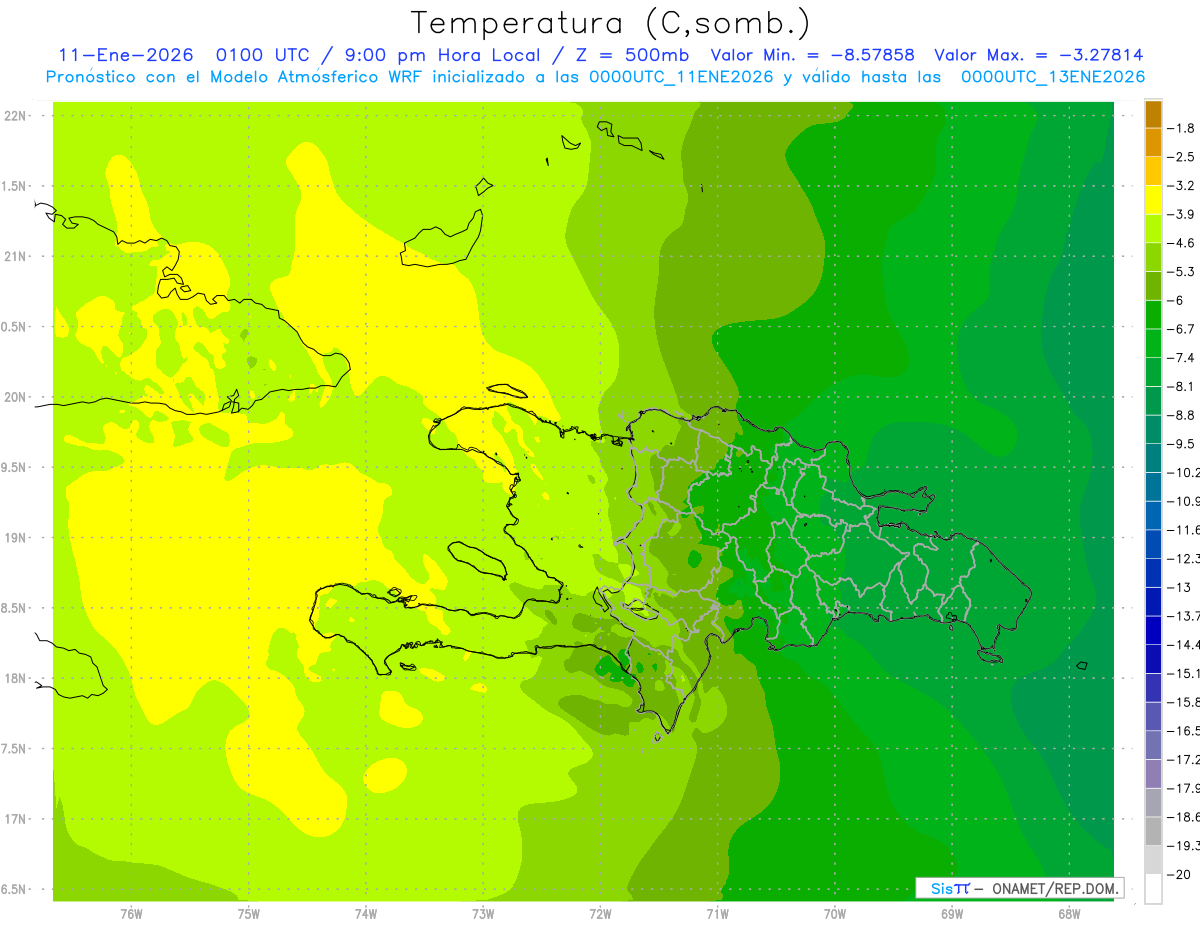Screen dimensions: 1200x927
Task: Click the "17N" latitude axis label
Action: [x=14, y=819]
